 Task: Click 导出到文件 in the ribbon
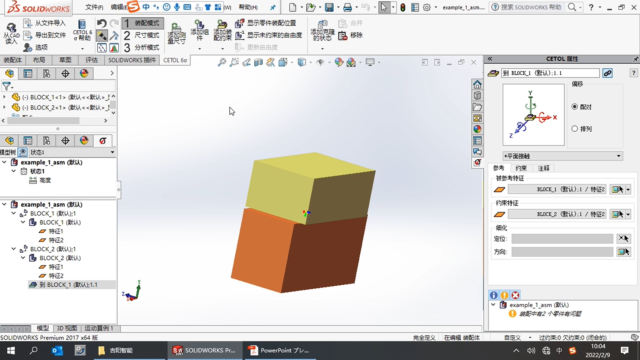[45, 36]
